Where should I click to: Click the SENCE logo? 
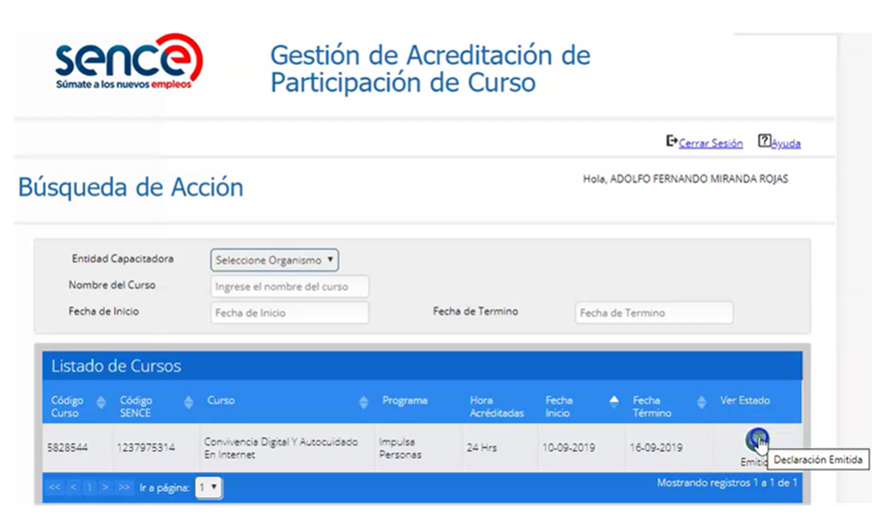(128, 62)
